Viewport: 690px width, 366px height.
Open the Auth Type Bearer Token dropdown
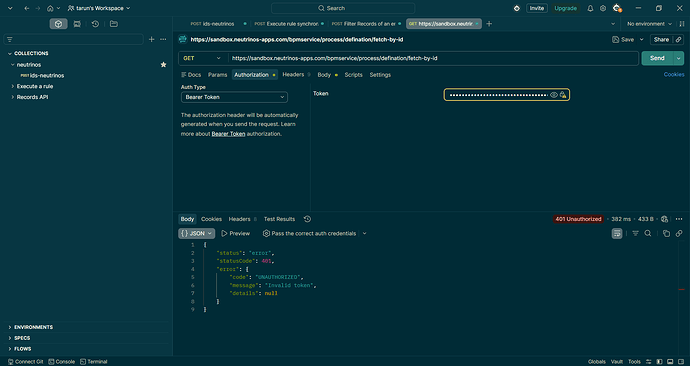point(234,97)
